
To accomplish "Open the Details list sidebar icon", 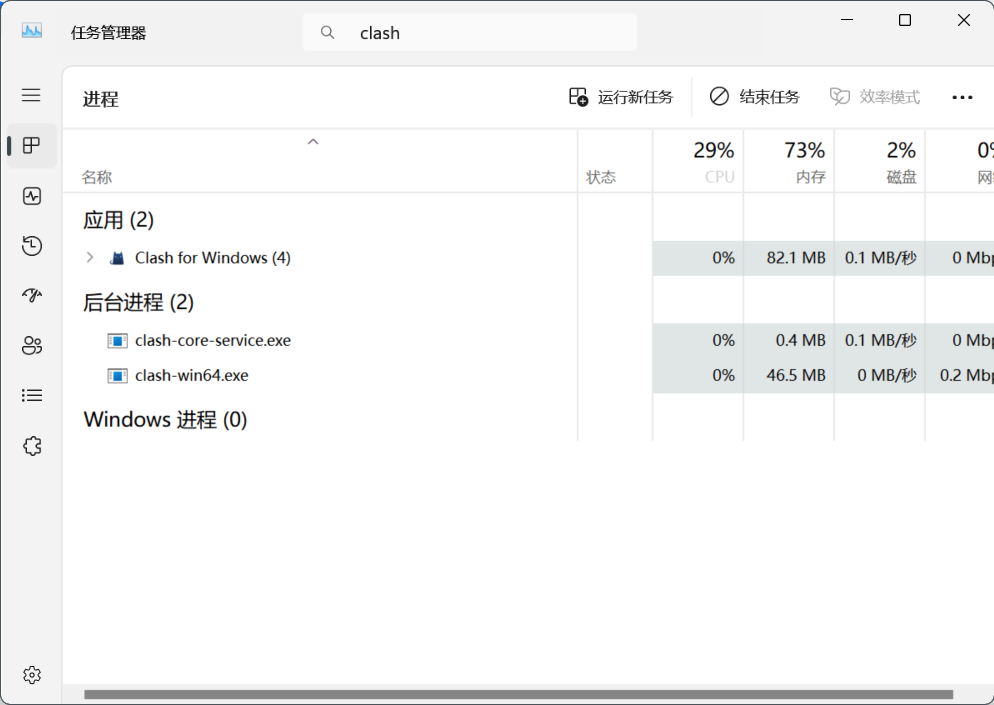I will (32, 396).
